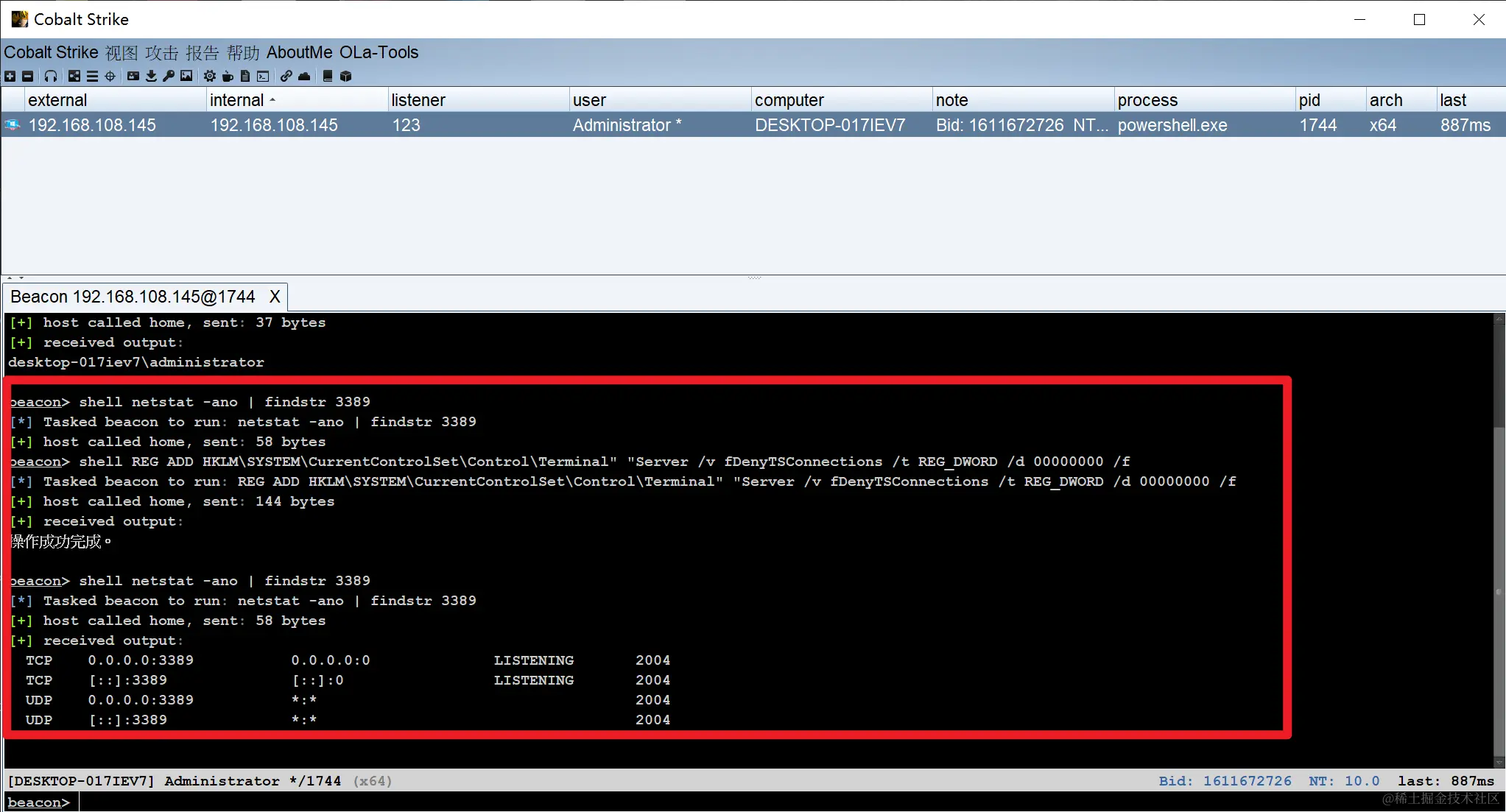Switch to the pivot graph view icon
Viewport: 1506px width, 812px height.
coord(74,76)
